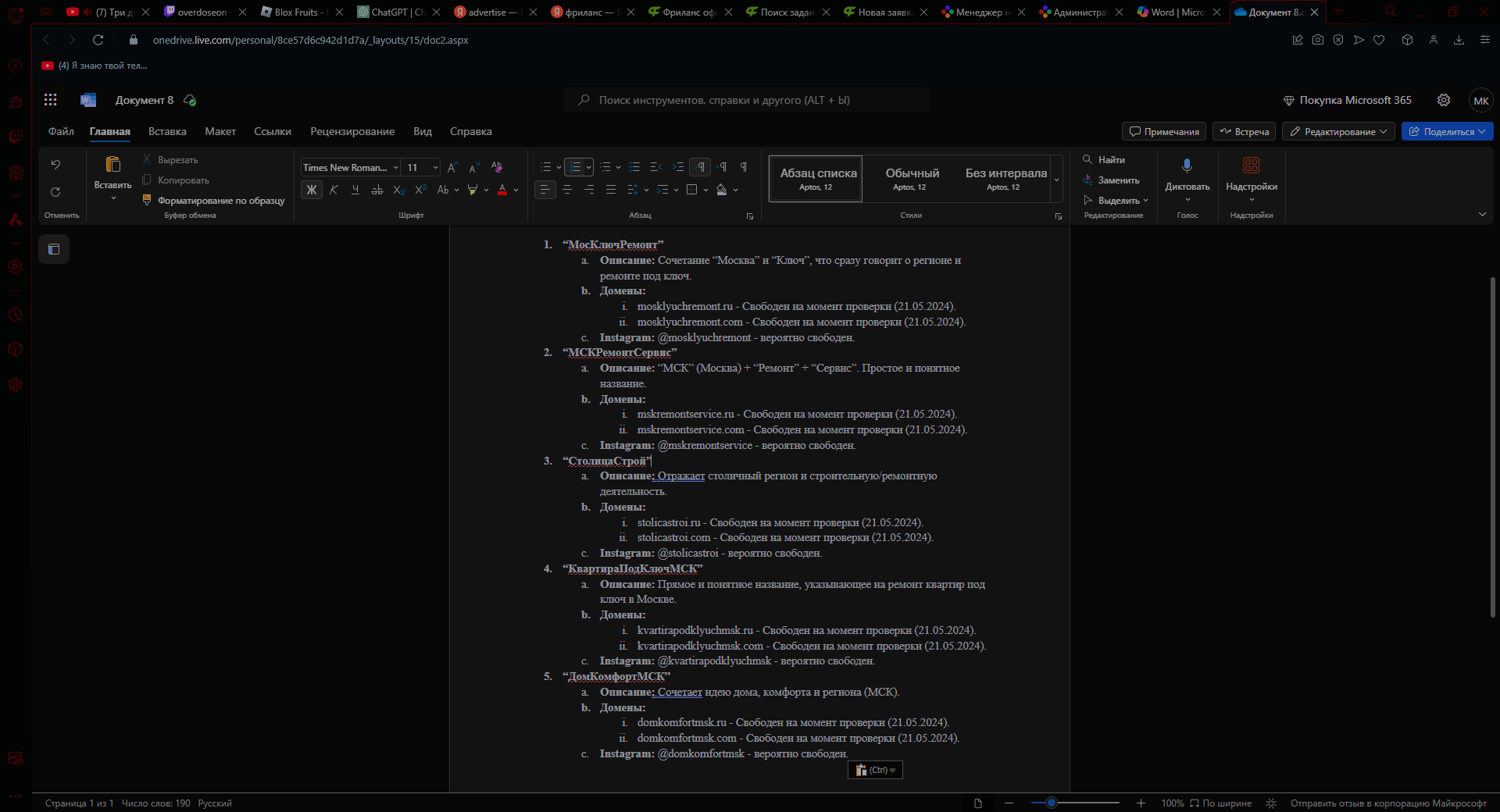This screenshot has width=1500, height=812.
Task: Switch to the Вставка ribbon tab
Action: pyautogui.click(x=167, y=131)
